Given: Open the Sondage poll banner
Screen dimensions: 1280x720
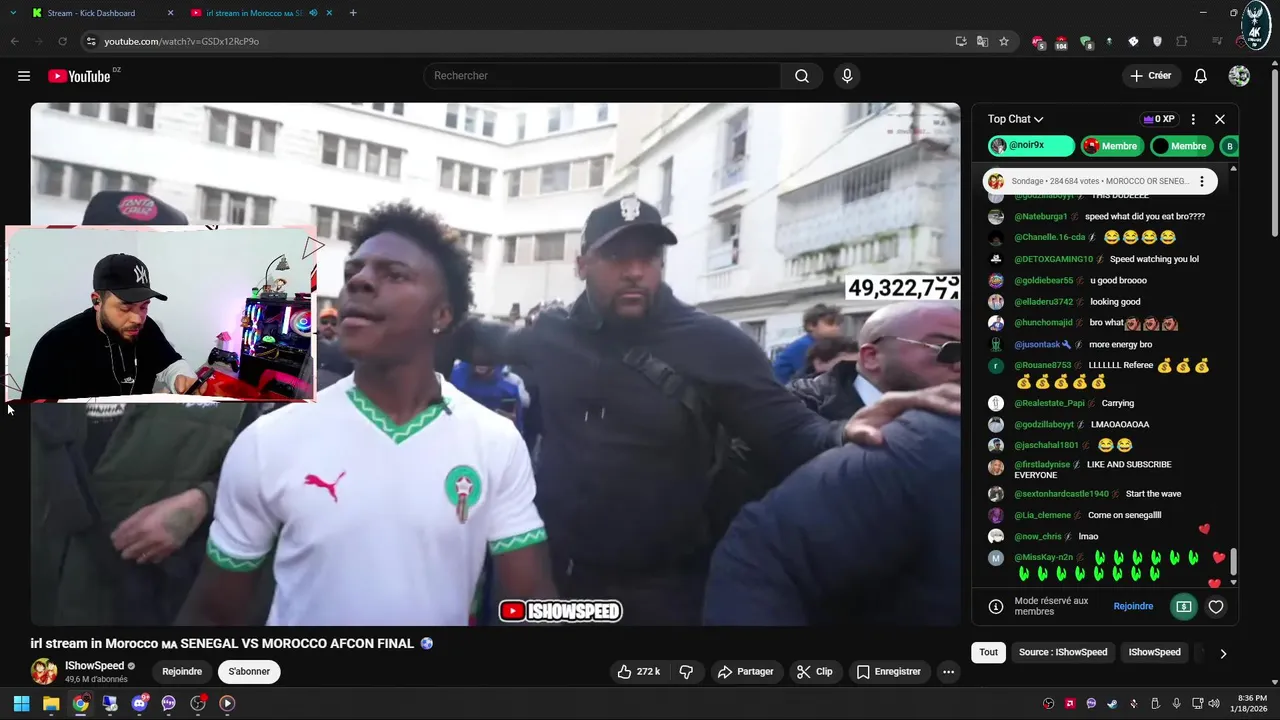Looking at the screenshot, I should (1100, 181).
